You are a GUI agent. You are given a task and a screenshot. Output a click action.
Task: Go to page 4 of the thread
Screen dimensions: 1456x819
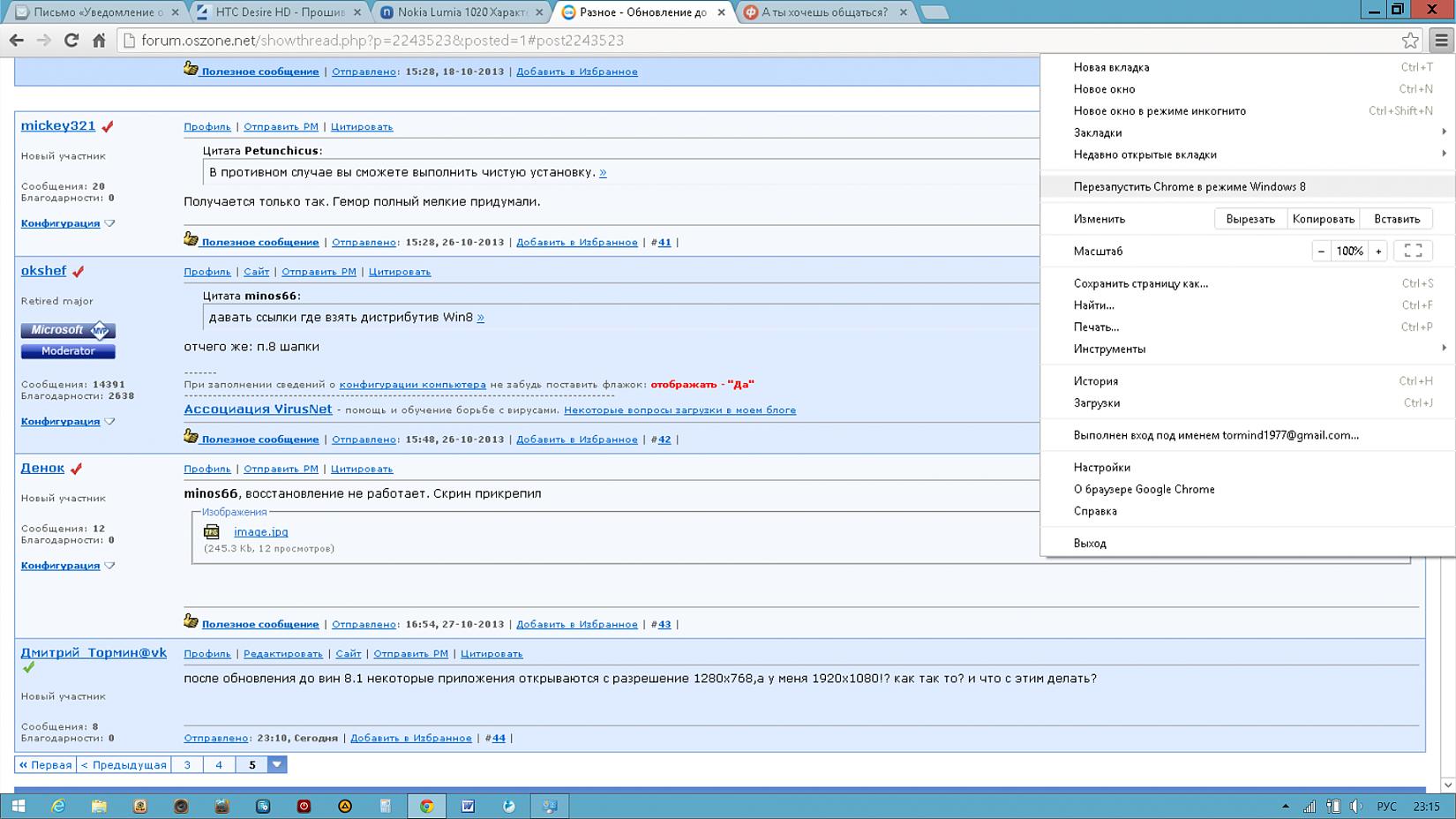[x=219, y=764]
